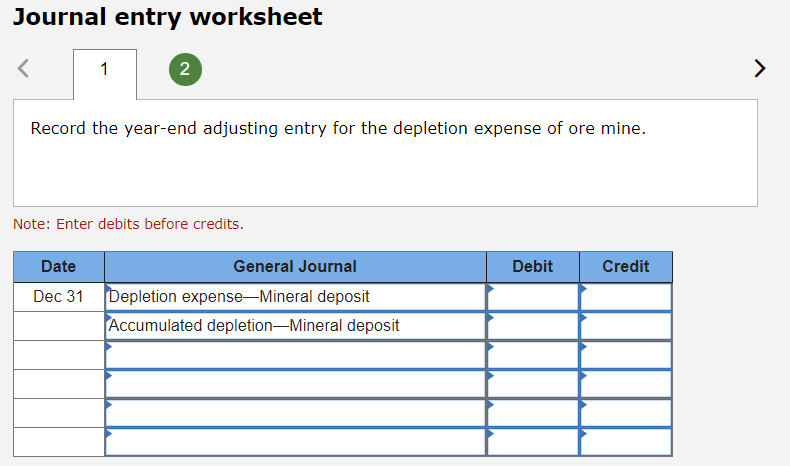Select Accumulated depletion—Mineral deposit account field
This screenshot has height=466, width=790.
pos(295,326)
